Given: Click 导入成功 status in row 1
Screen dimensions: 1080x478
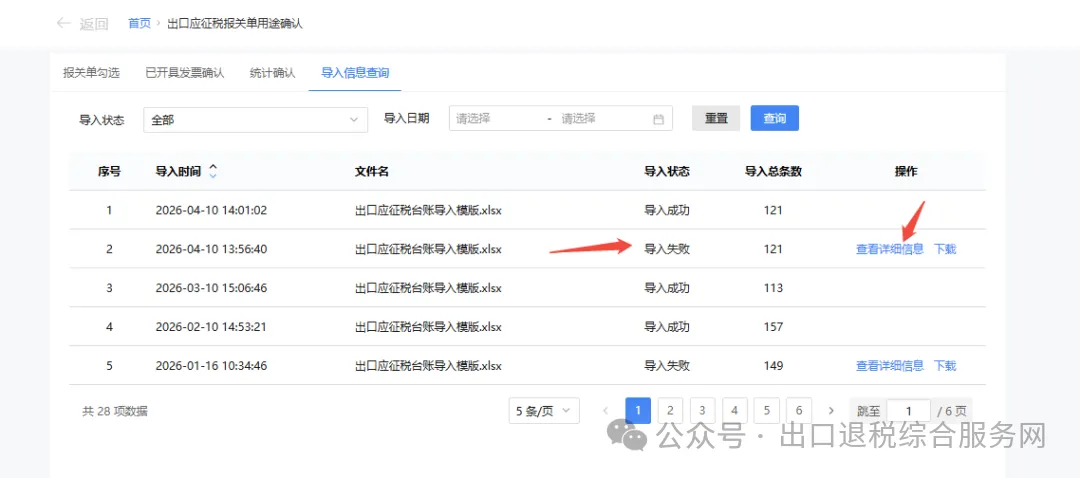Looking at the screenshot, I should point(667,210).
